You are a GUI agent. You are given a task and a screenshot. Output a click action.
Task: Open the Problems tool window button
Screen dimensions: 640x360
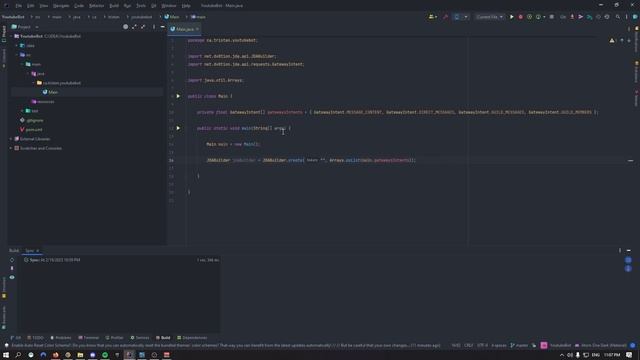[60, 338]
